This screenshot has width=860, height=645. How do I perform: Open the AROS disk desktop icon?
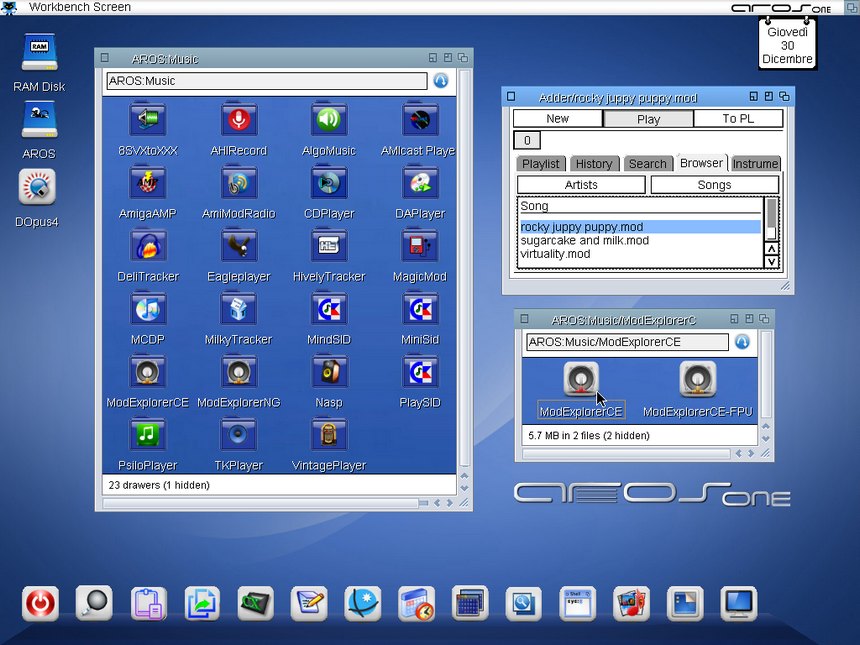pyautogui.click(x=39, y=120)
